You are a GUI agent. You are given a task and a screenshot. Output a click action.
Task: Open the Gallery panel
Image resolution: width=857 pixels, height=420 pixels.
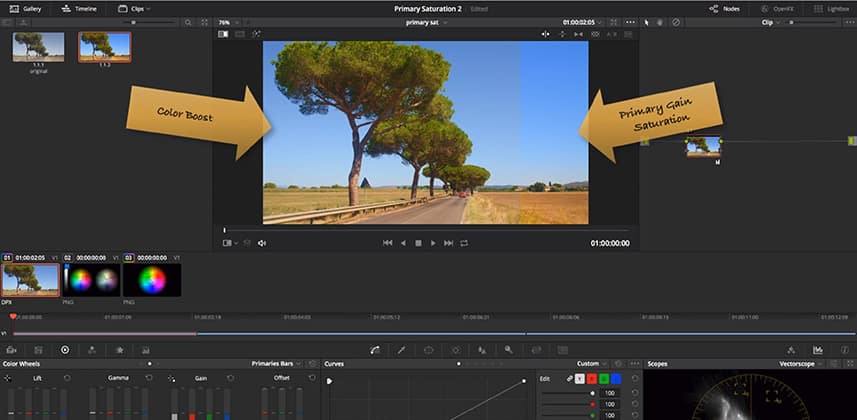click(x=25, y=9)
